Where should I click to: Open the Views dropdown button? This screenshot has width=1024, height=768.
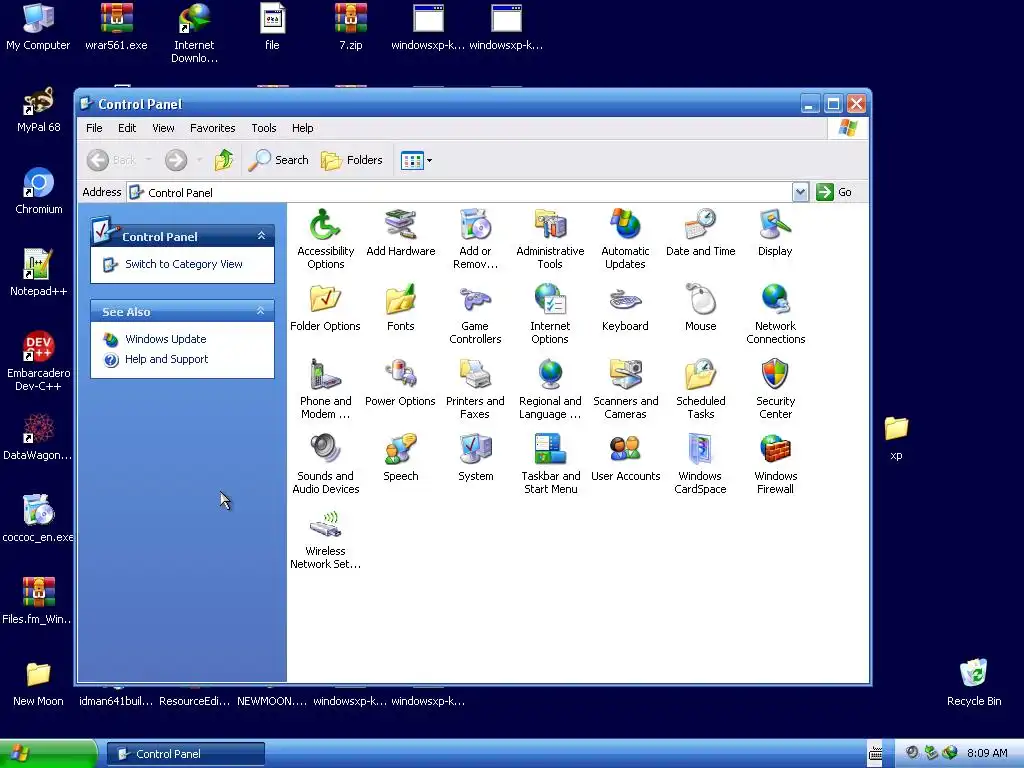tap(416, 160)
